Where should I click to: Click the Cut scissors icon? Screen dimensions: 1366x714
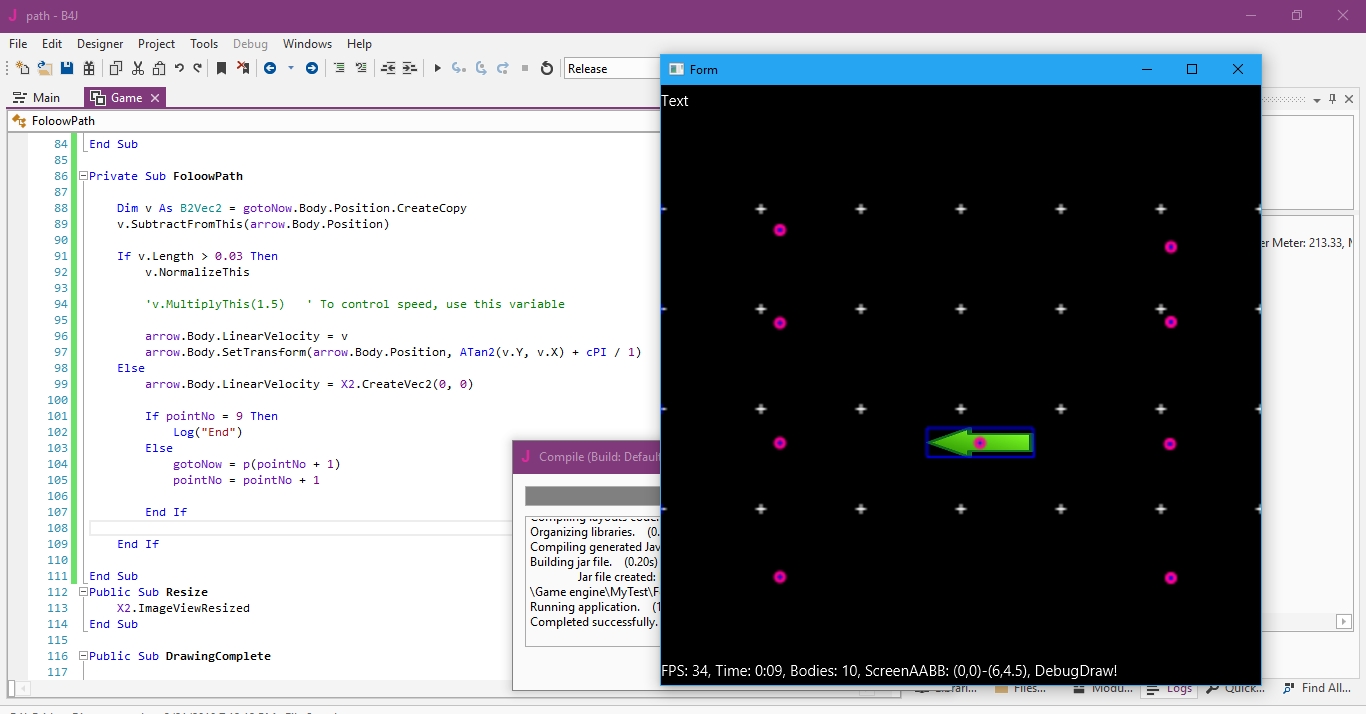pyautogui.click(x=138, y=69)
